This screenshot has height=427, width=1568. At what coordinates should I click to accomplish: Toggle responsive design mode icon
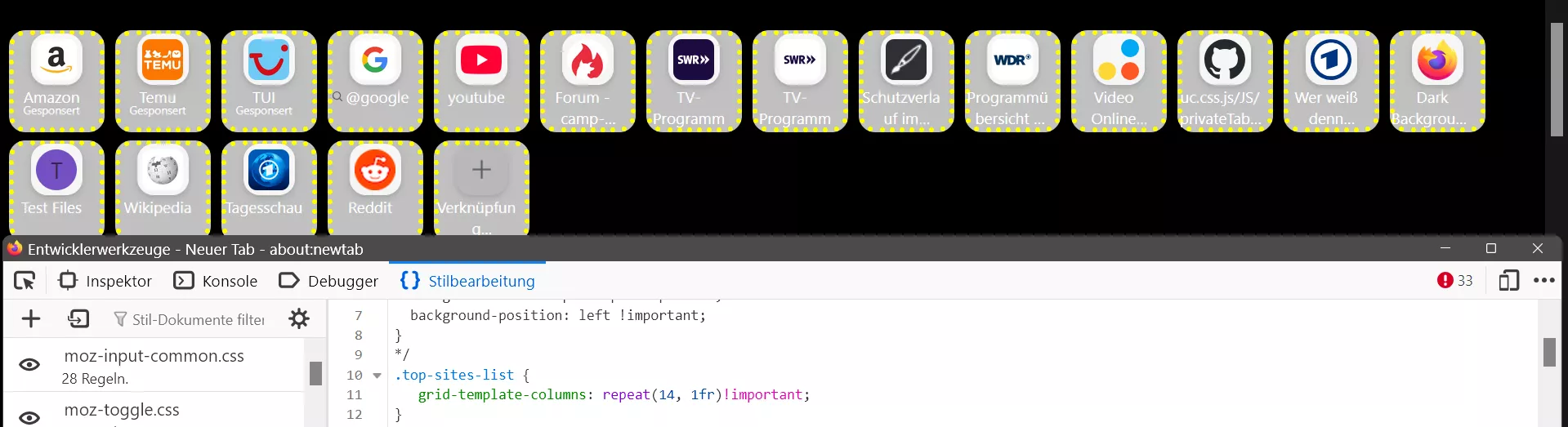point(1508,280)
